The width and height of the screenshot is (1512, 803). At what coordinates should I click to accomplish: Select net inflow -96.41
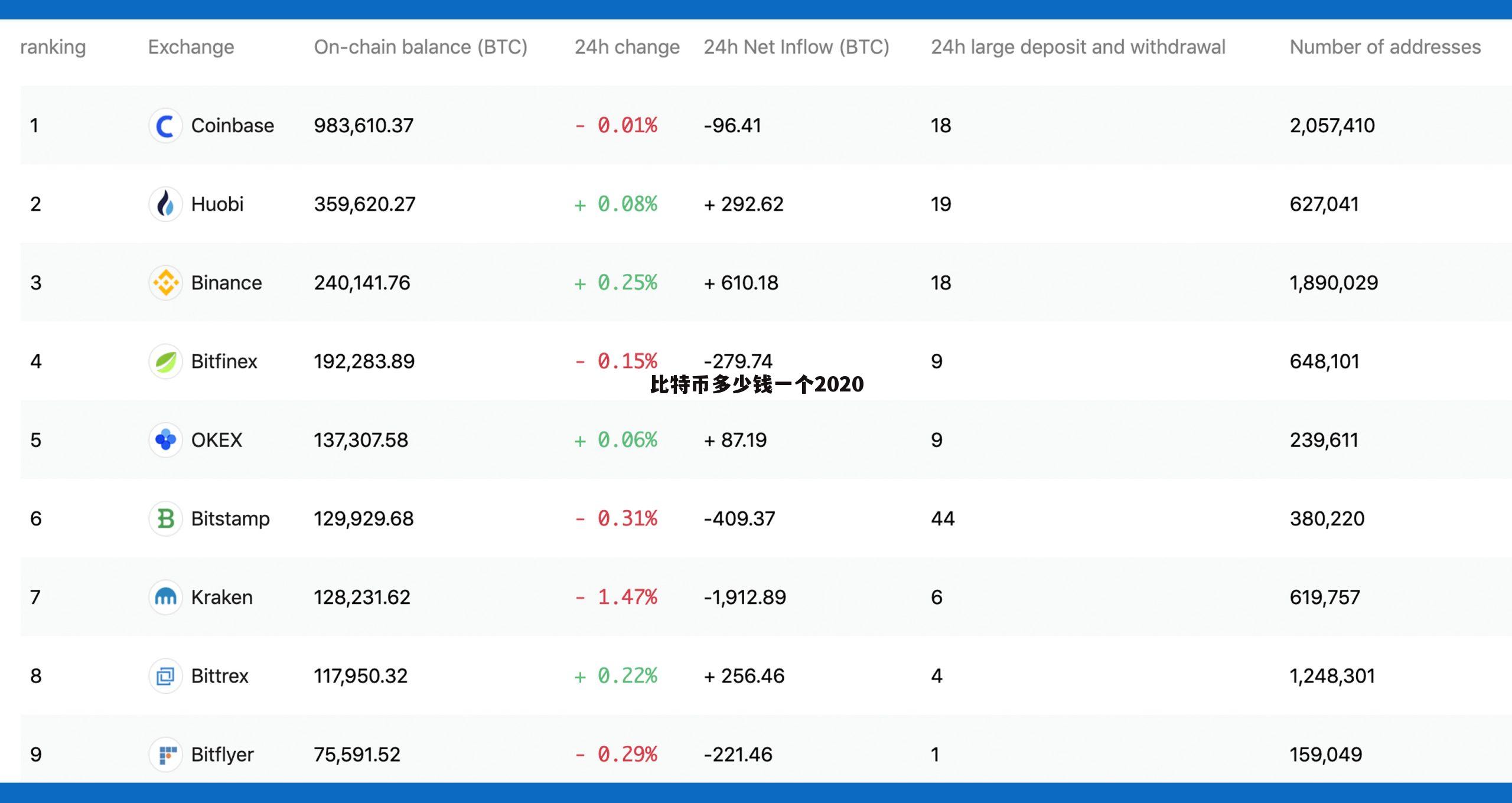[x=732, y=126]
